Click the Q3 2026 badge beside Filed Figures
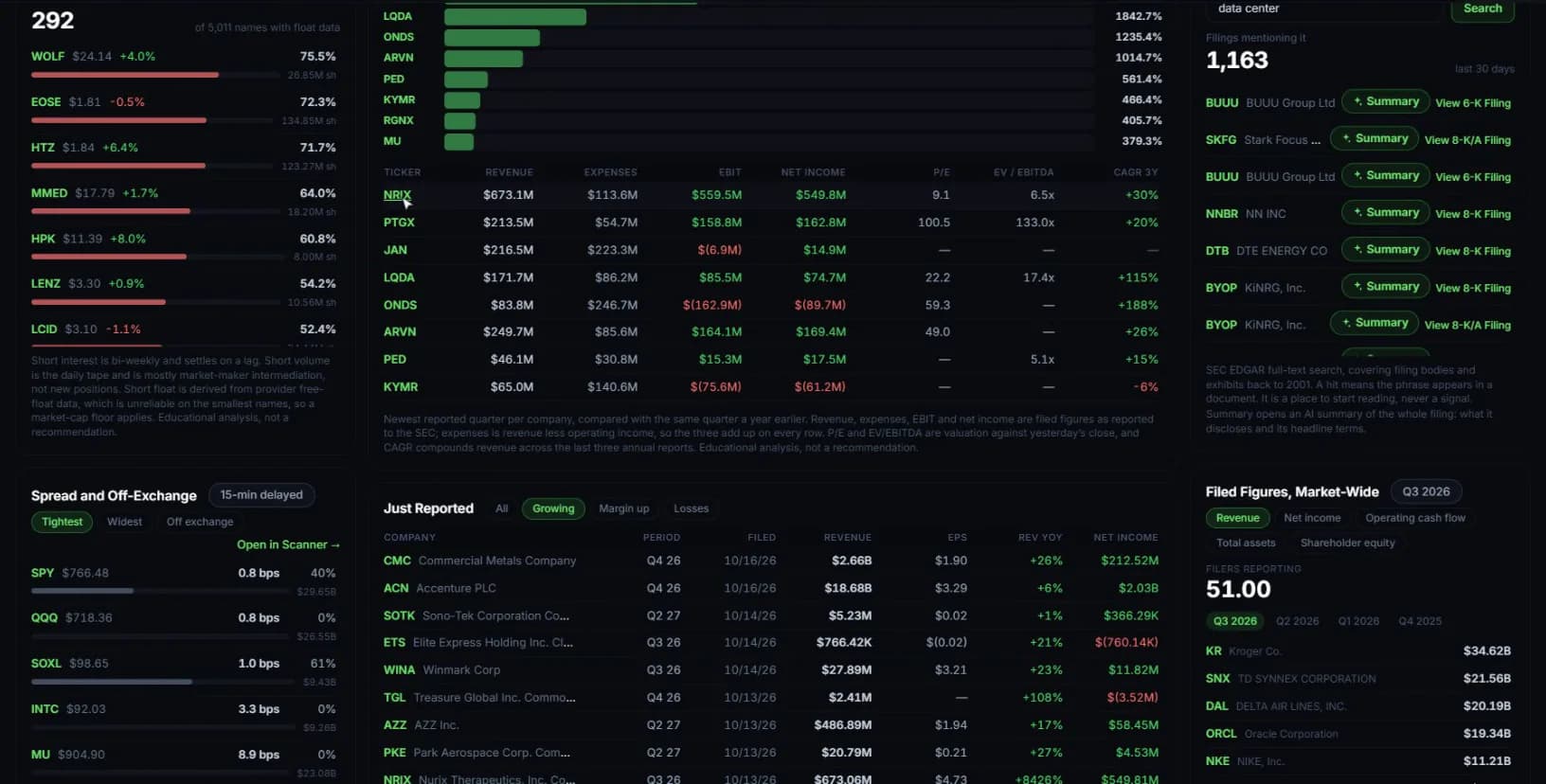Image resolution: width=1546 pixels, height=784 pixels. pos(1426,491)
